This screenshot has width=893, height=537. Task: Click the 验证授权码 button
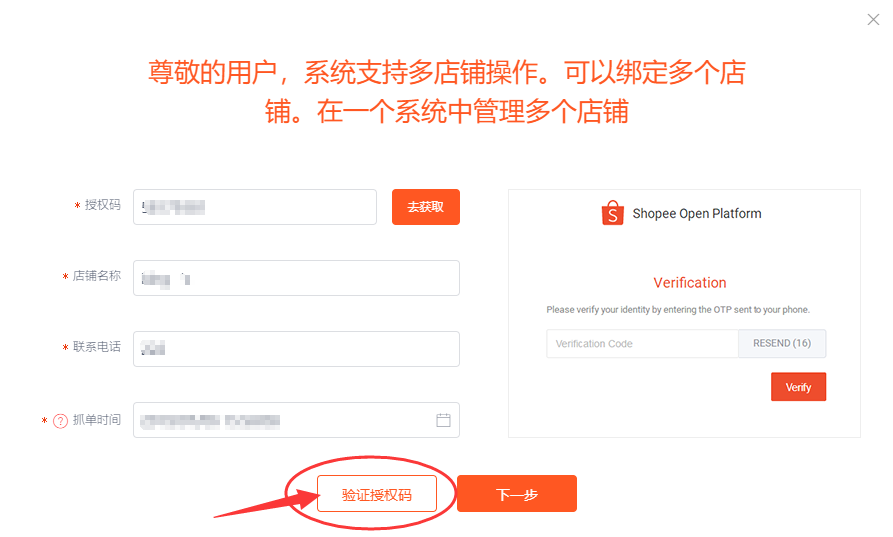377,494
